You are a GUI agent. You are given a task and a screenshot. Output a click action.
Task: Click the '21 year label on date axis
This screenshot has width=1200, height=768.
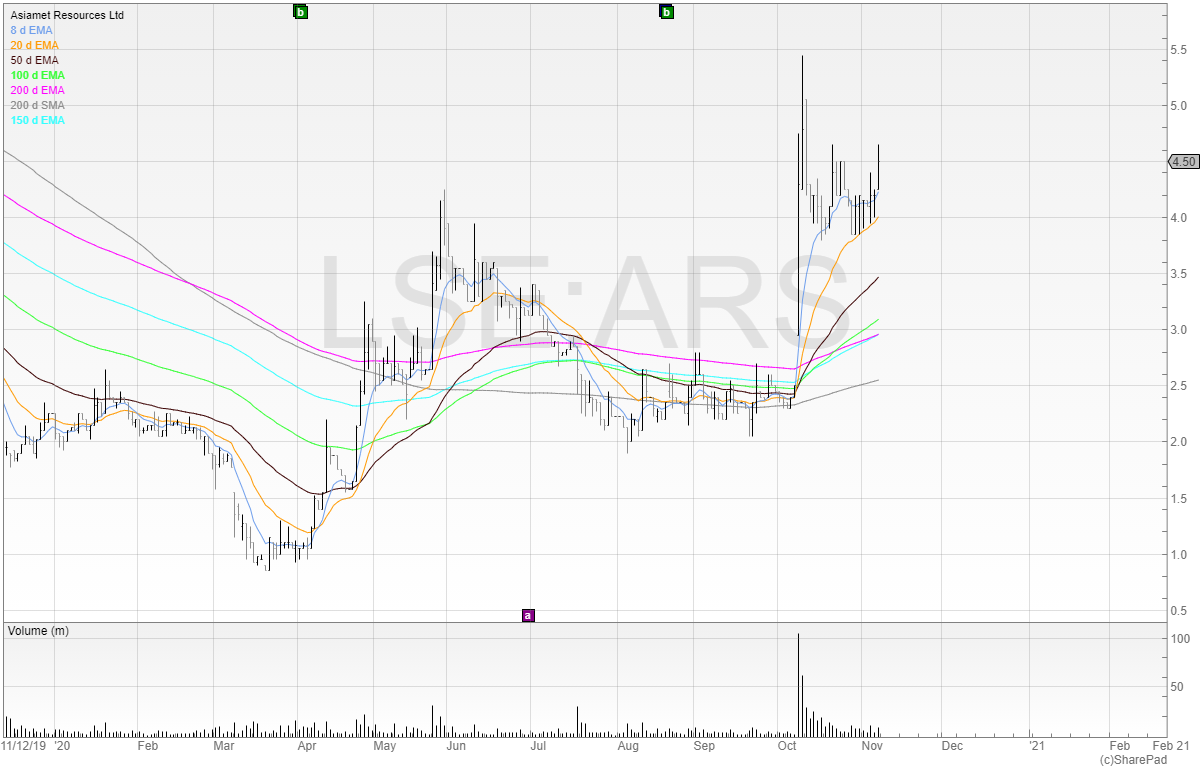[1035, 746]
